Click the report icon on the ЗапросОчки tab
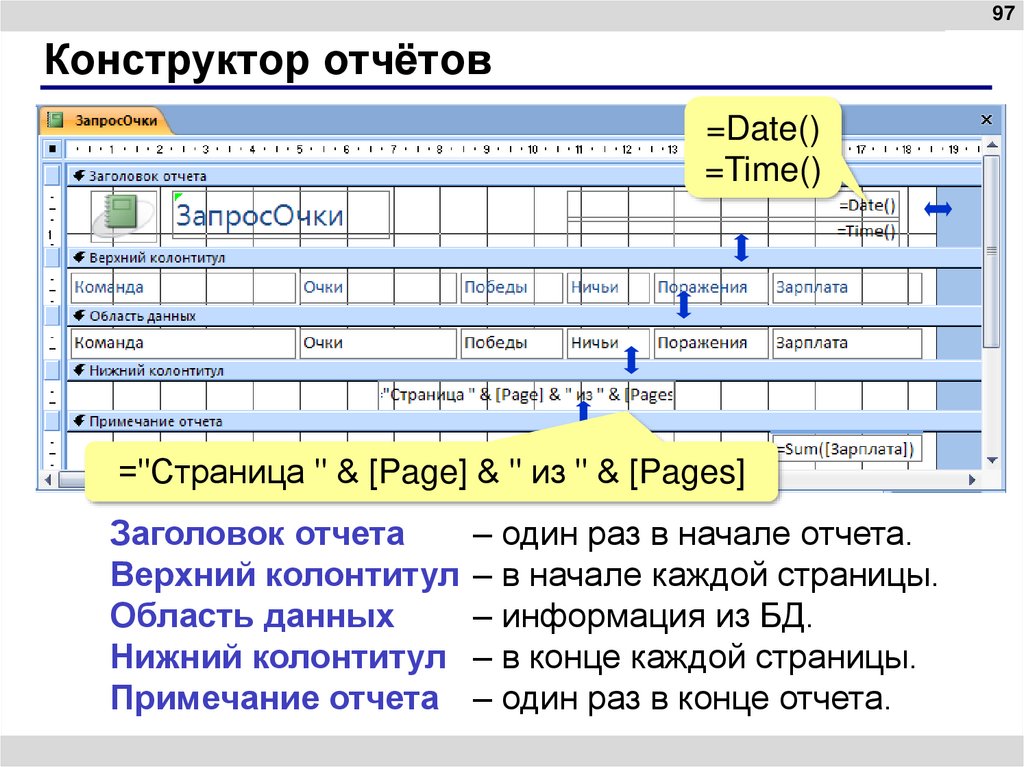The height and width of the screenshot is (767, 1024). [x=54, y=119]
